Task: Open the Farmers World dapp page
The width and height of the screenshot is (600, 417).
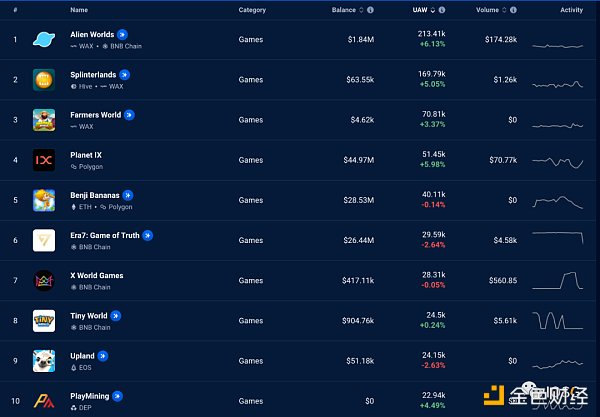Action: [x=96, y=115]
